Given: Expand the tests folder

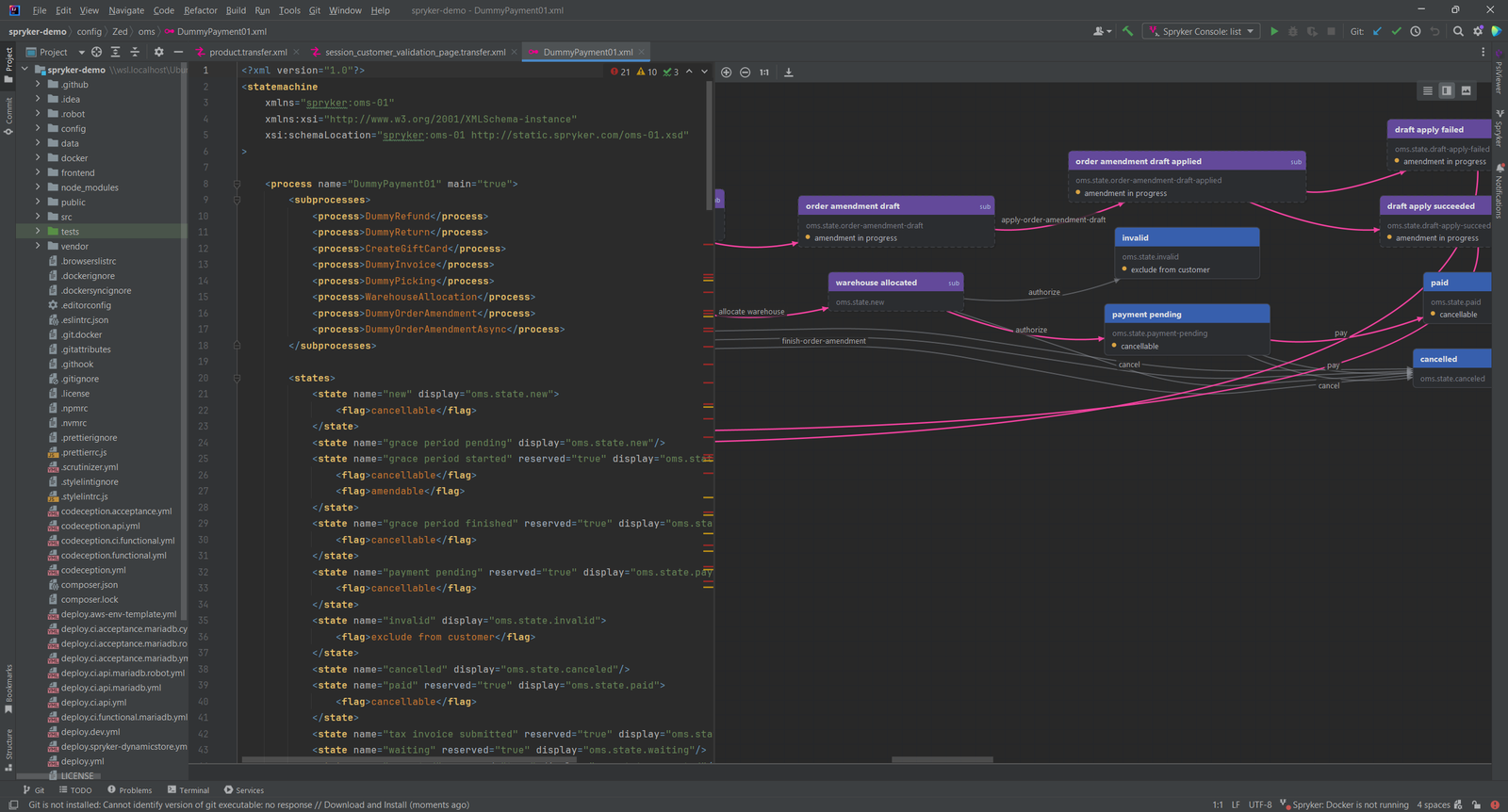Looking at the screenshot, I should click(38, 232).
